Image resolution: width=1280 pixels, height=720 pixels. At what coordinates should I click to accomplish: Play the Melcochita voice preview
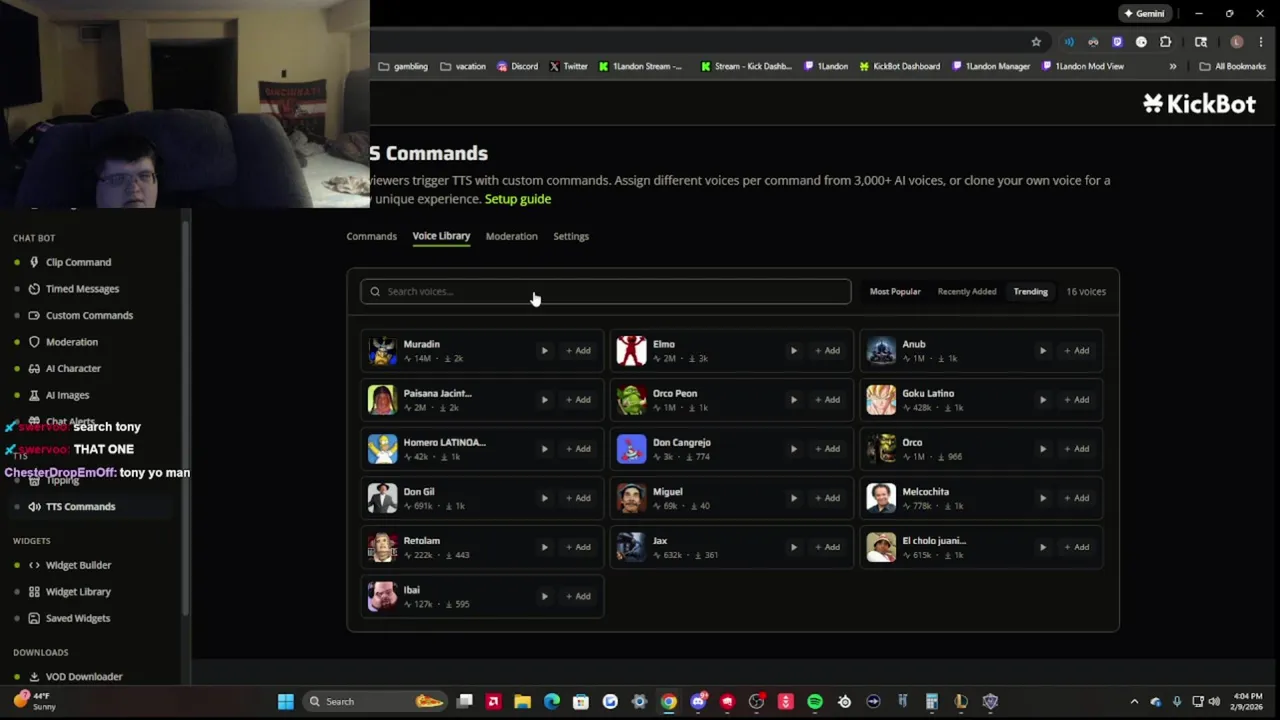click(x=1042, y=498)
